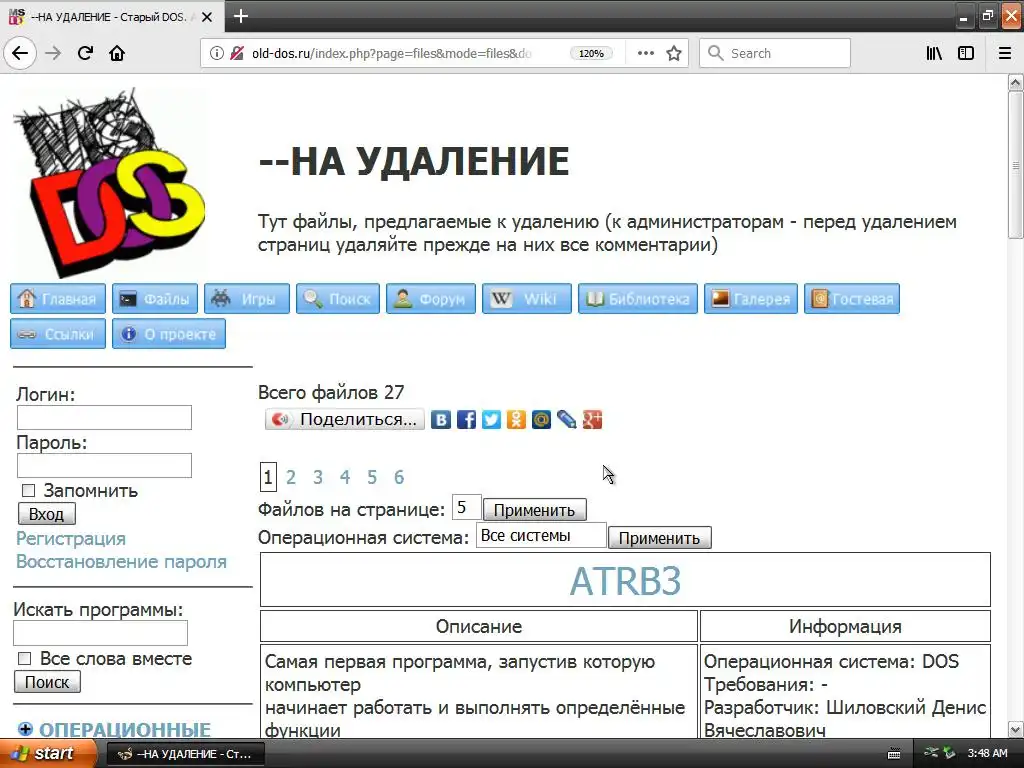The height and width of the screenshot is (768, 1024).
Task: Click the page scrollbar down arrow
Action: [x=1016, y=729]
